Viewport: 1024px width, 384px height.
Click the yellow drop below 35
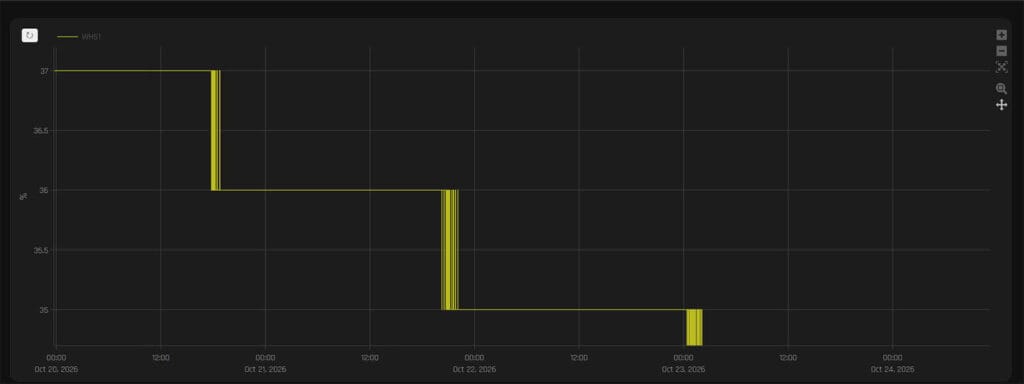click(x=694, y=327)
